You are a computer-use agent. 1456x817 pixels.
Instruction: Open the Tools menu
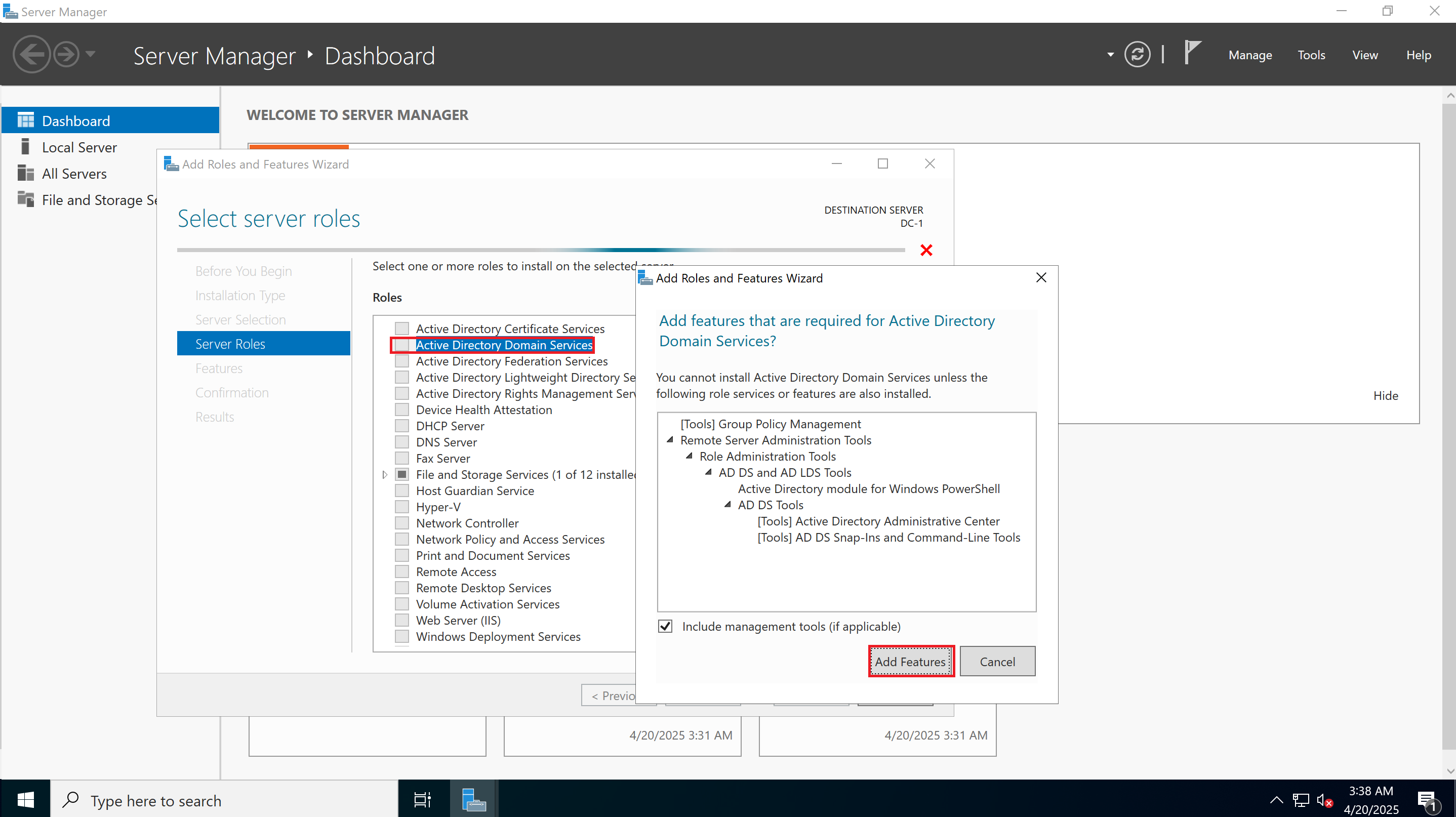pyautogui.click(x=1311, y=55)
